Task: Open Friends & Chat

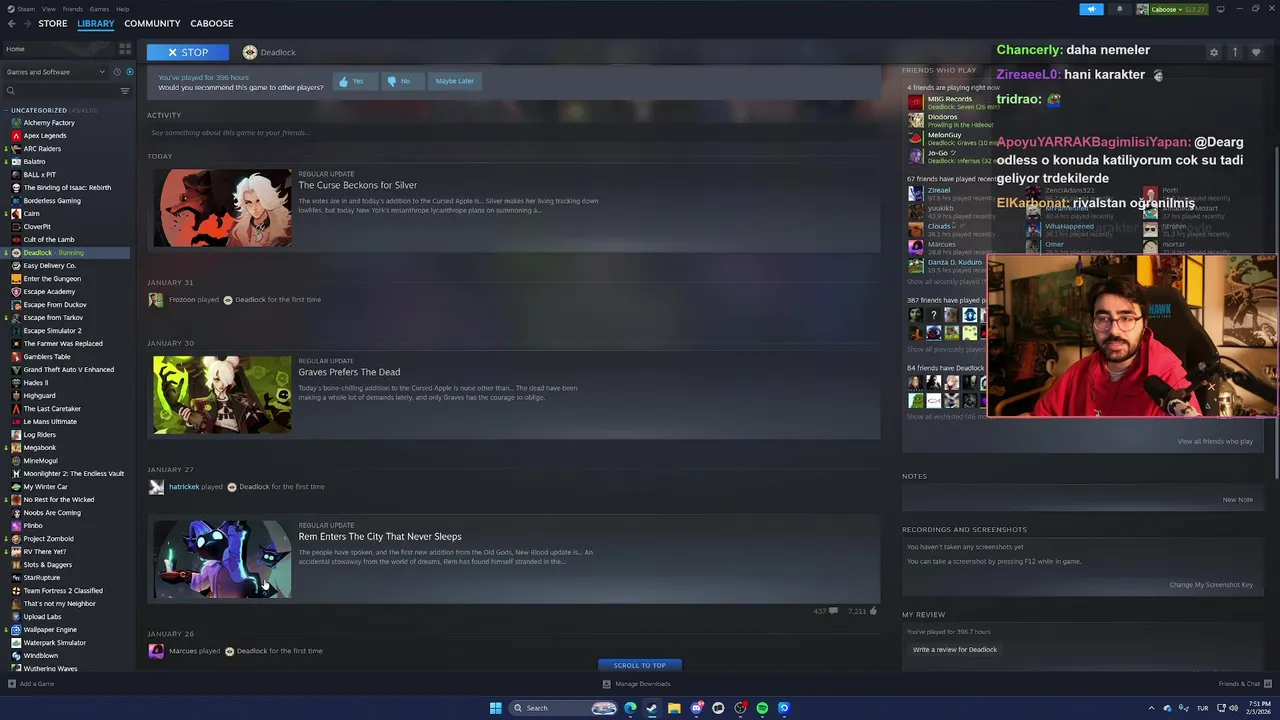Action: coord(1245,684)
